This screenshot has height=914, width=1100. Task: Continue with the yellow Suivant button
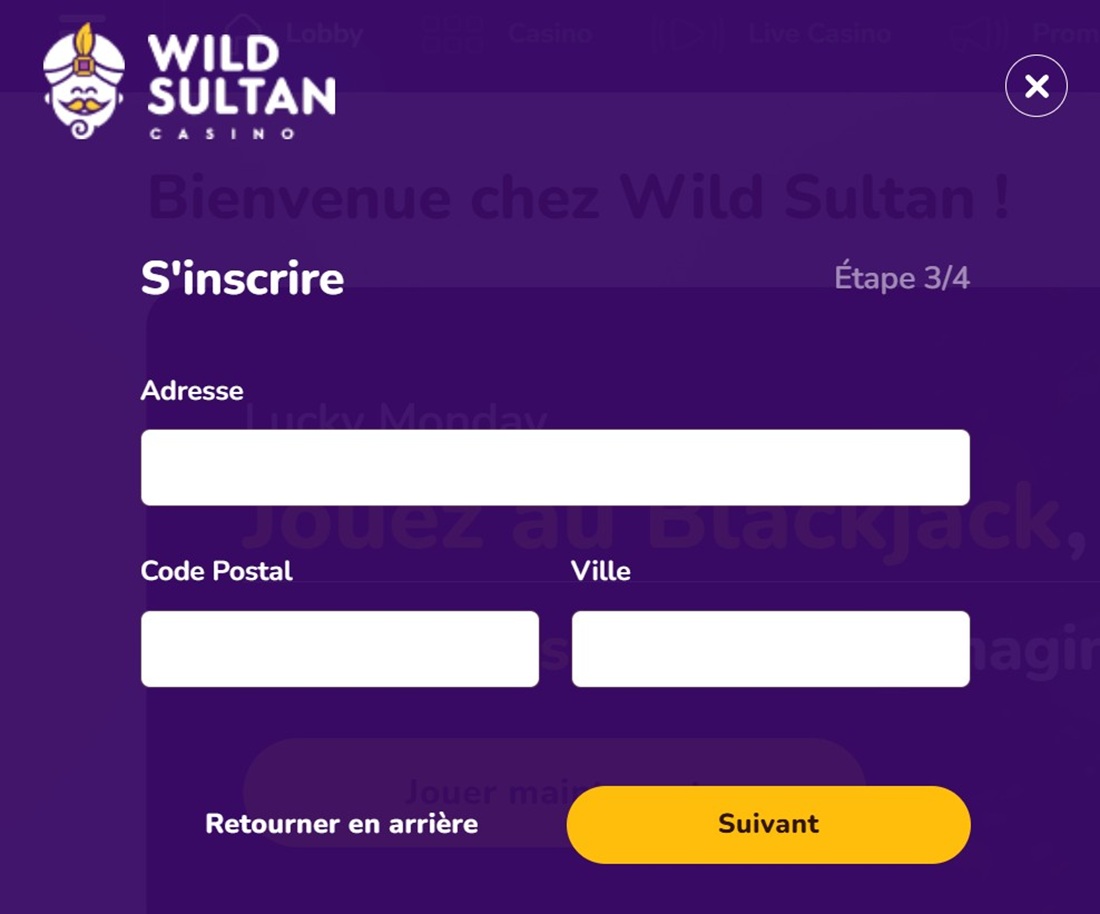768,824
